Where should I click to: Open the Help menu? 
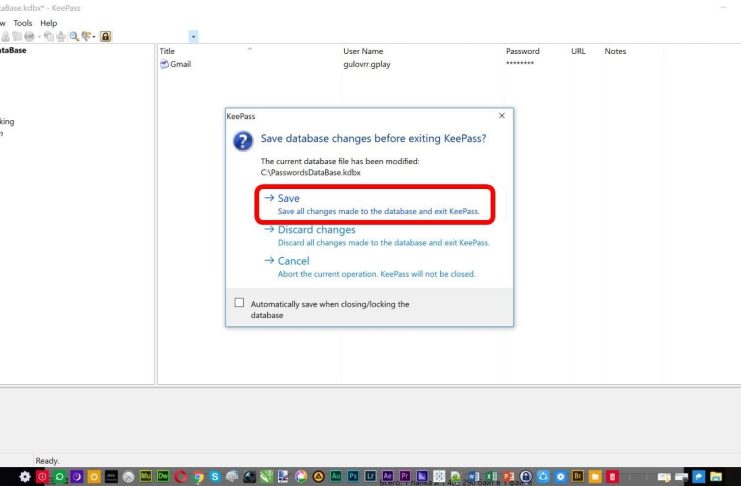click(x=48, y=23)
